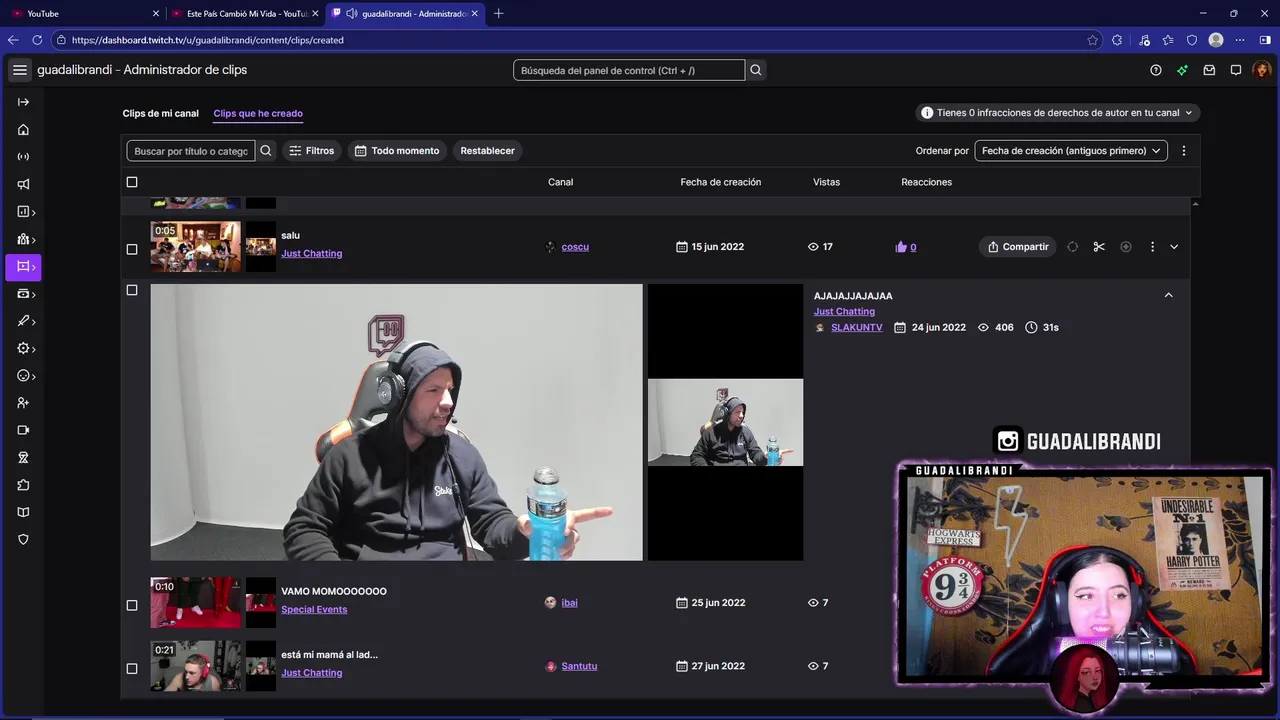1280x720 pixels.
Task: Click the Restablecer reset button
Action: [487, 151]
